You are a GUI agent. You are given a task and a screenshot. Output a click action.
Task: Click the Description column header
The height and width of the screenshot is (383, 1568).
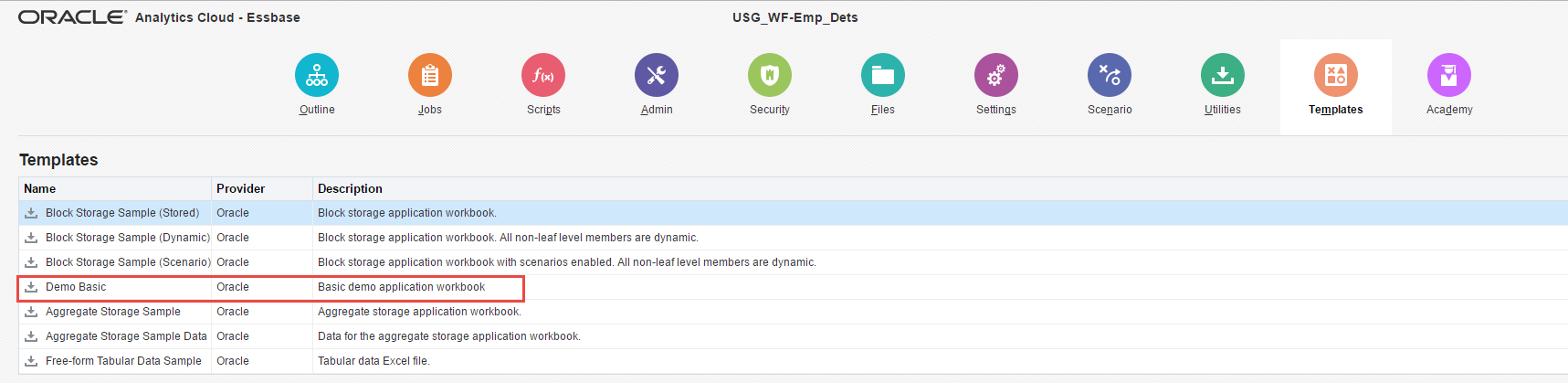point(350,189)
